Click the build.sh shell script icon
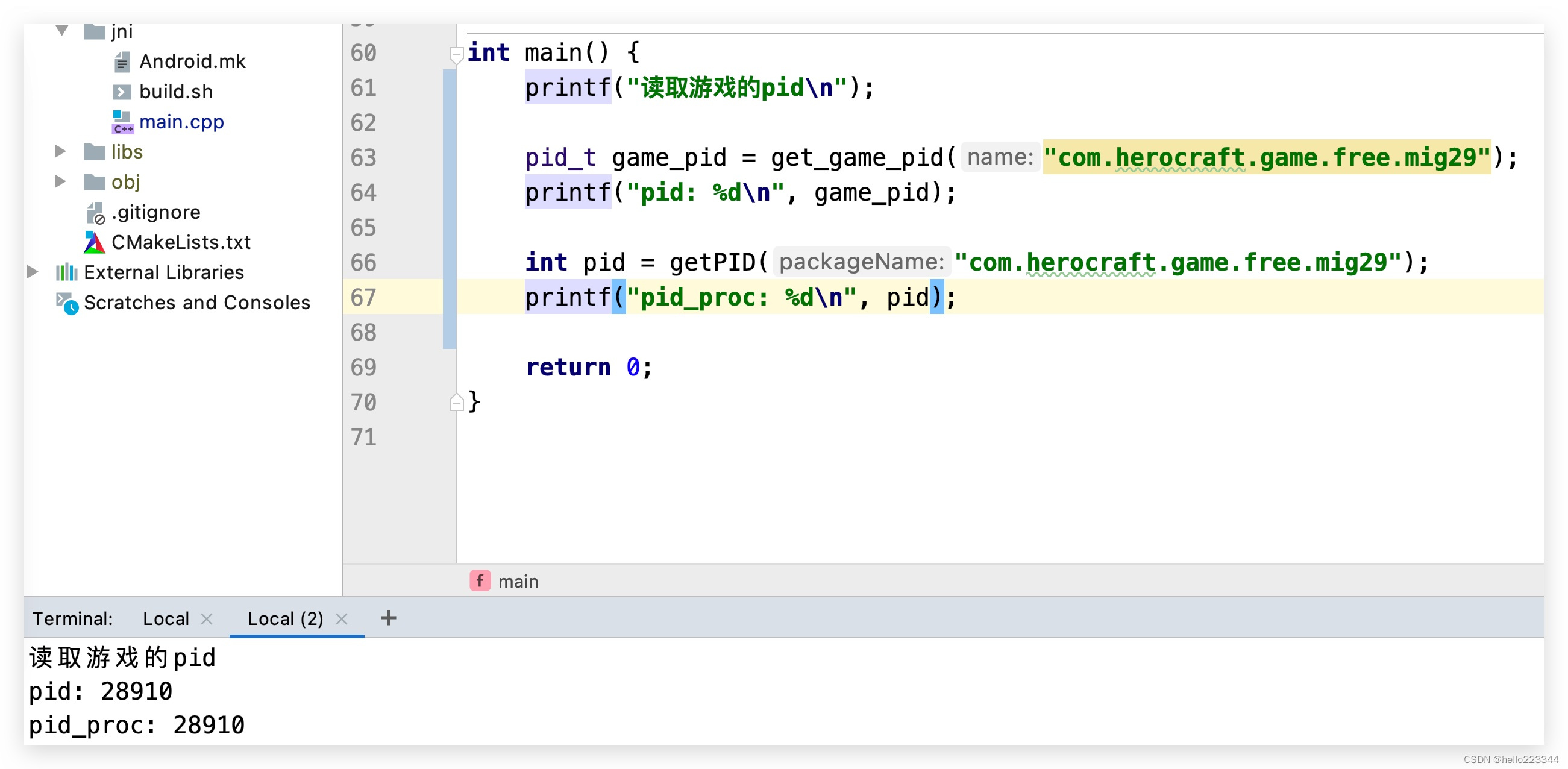 (x=122, y=92)
